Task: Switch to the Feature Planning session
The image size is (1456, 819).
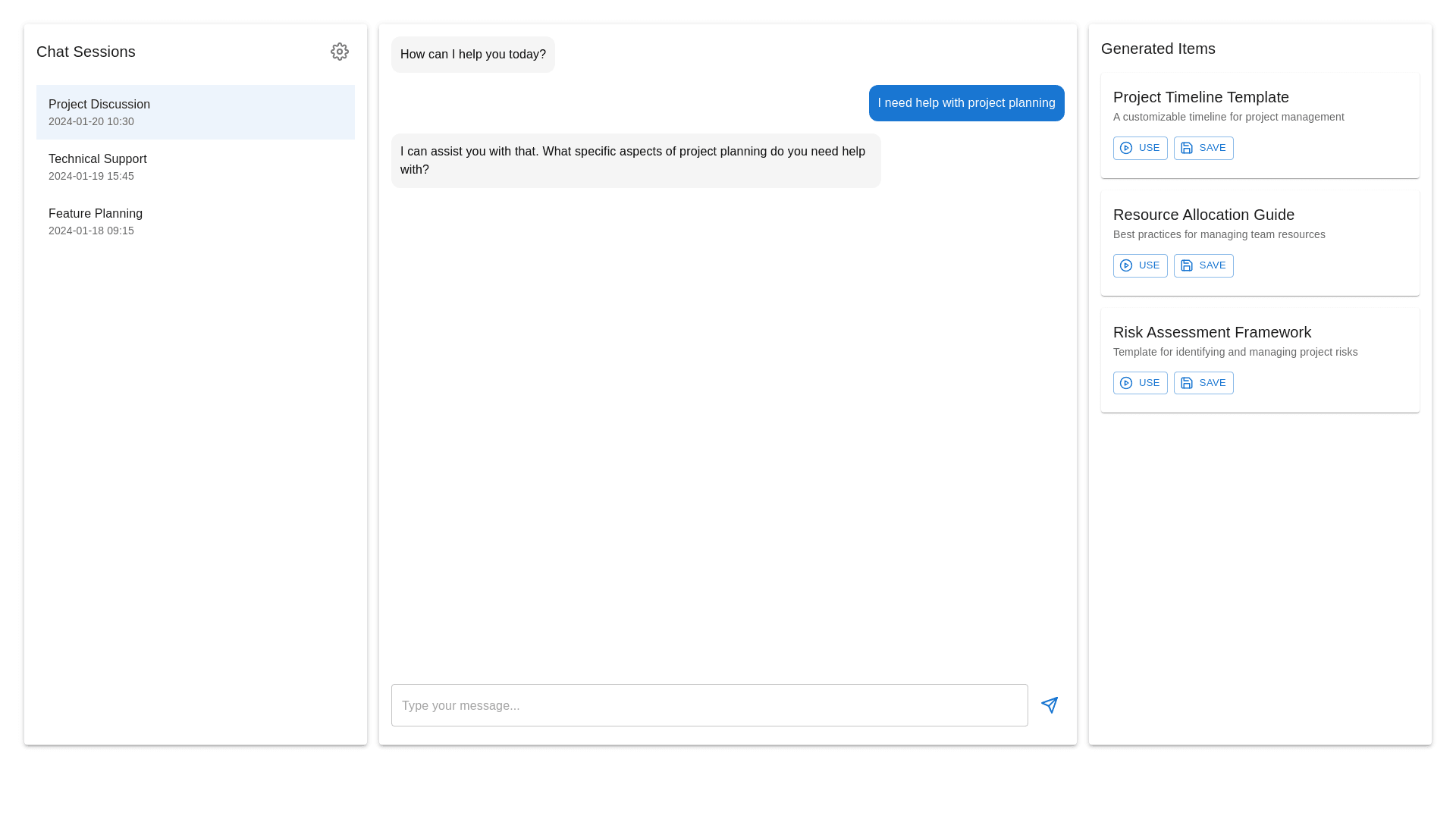Action: pyautogui.click(x=195, y=221)
